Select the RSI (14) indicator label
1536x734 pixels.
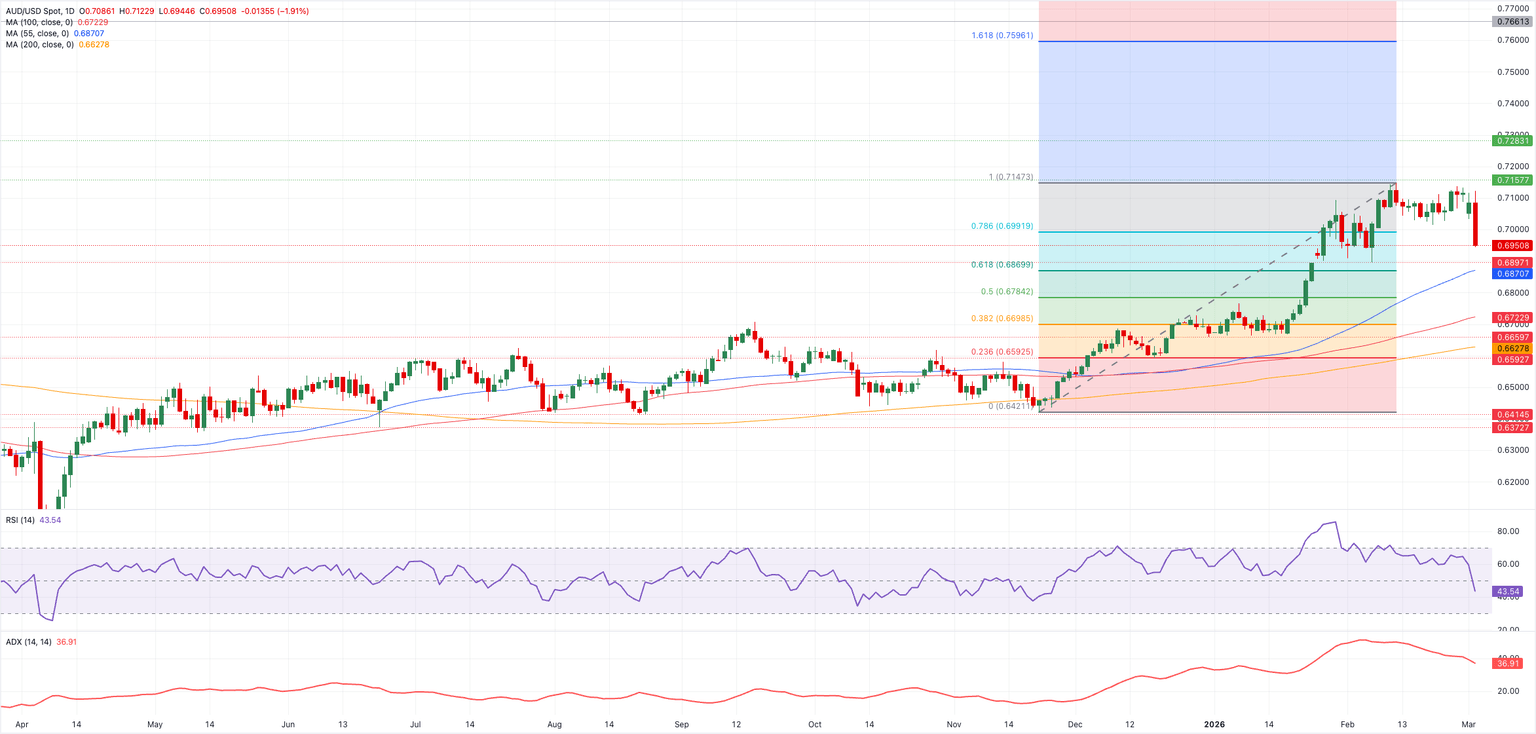(x=20, y=520)
